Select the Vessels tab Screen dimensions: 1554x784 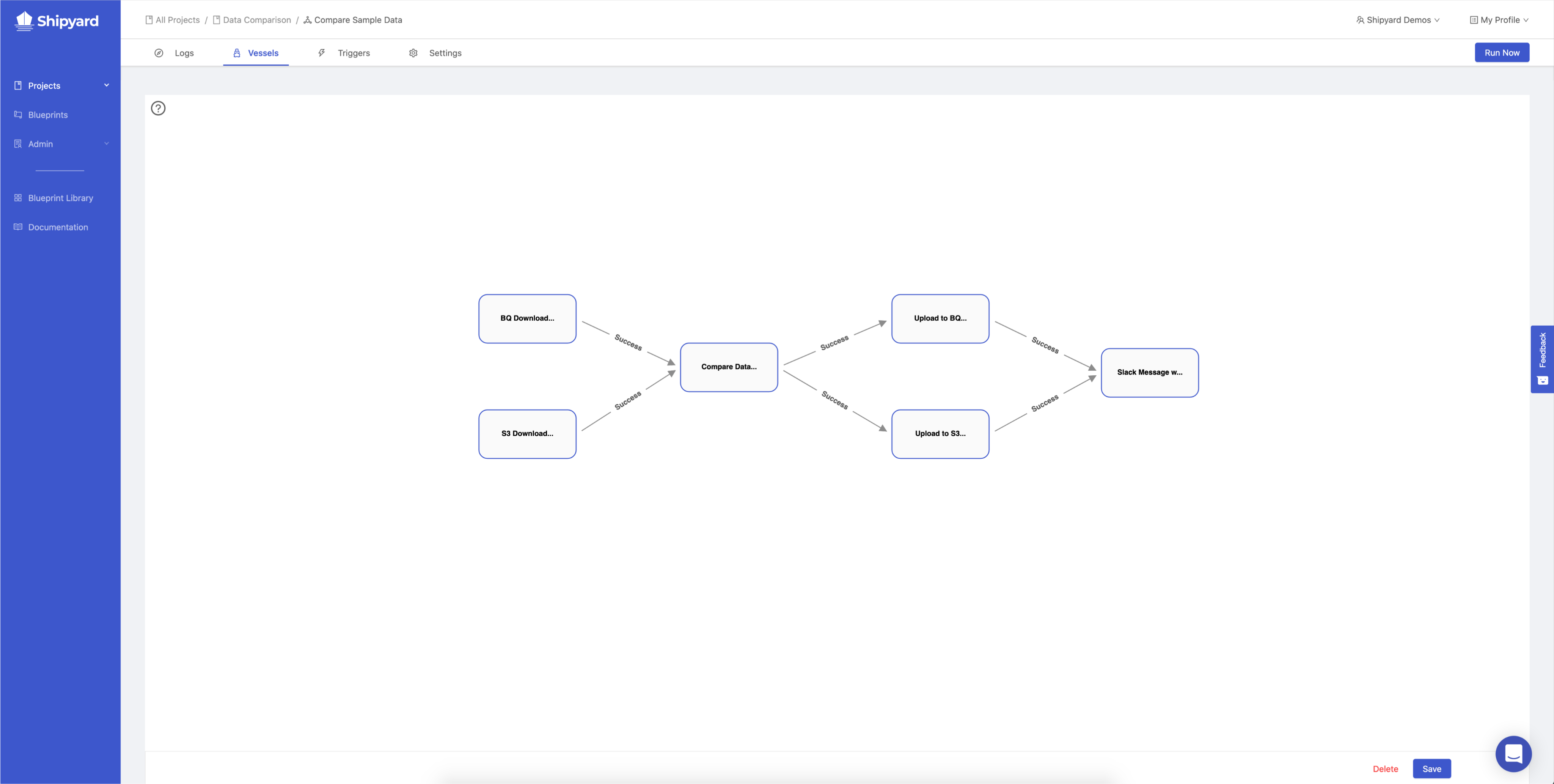(263, 53)
